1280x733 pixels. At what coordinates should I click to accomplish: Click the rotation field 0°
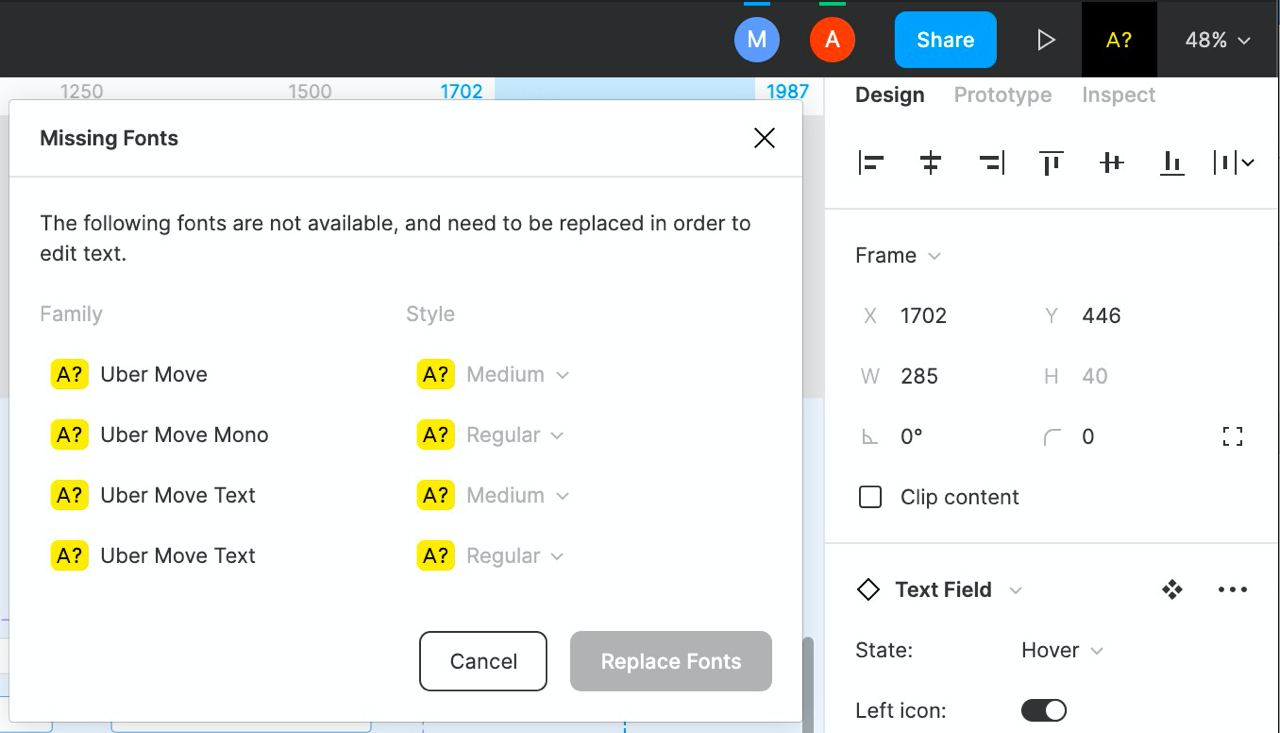coord(911,437)
